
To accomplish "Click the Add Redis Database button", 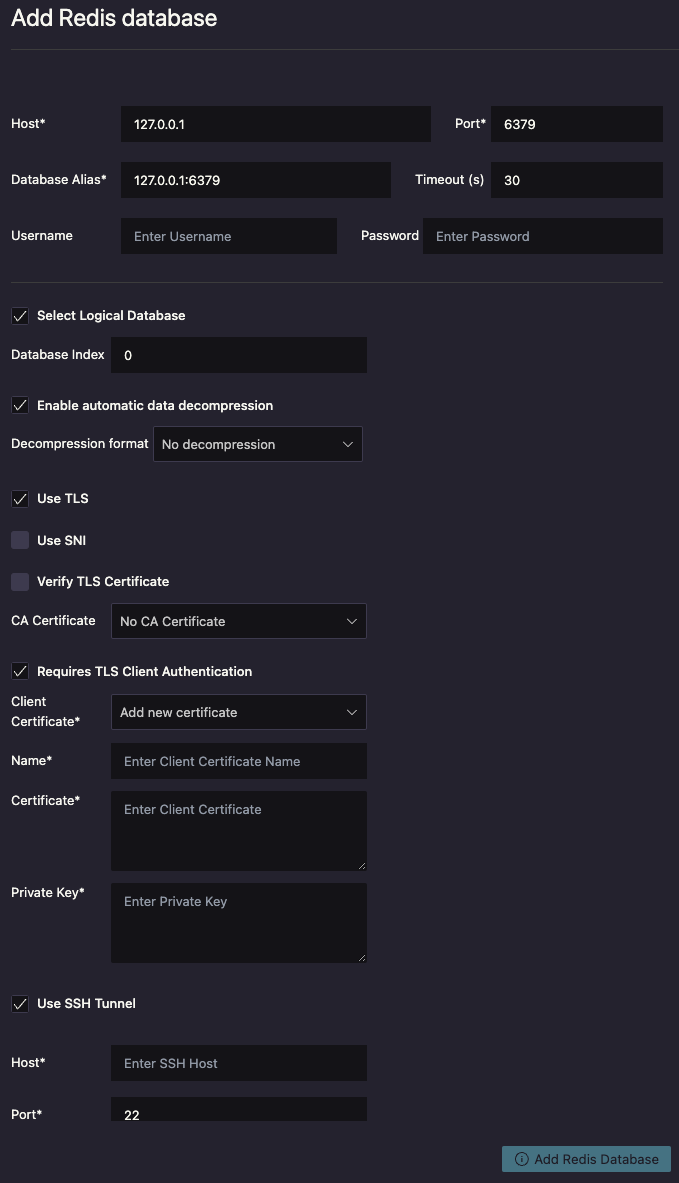I will pyautogui.click(x=586, y=1159).
